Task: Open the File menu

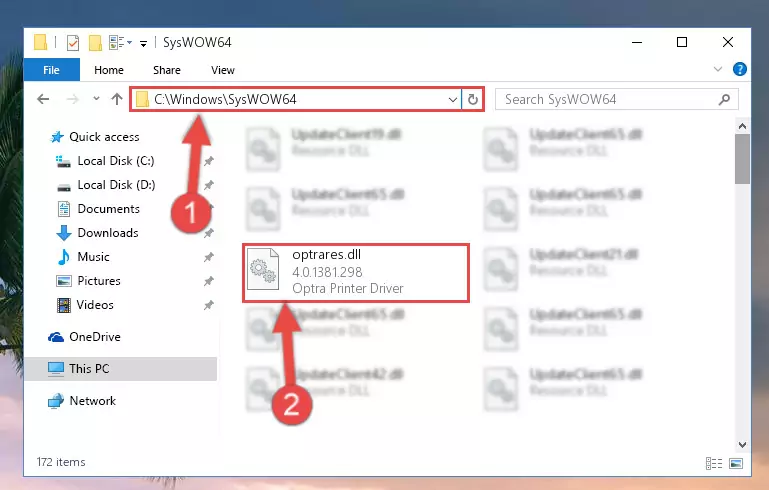Action: click(51, 70)
